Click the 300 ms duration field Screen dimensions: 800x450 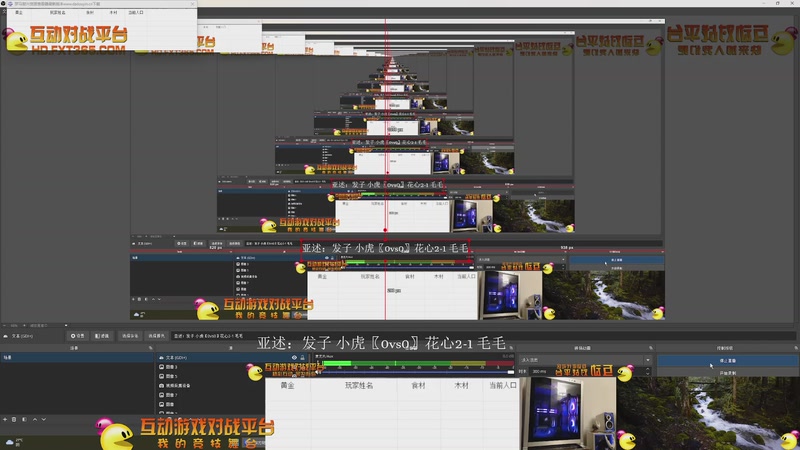click(x=588, y=371)
